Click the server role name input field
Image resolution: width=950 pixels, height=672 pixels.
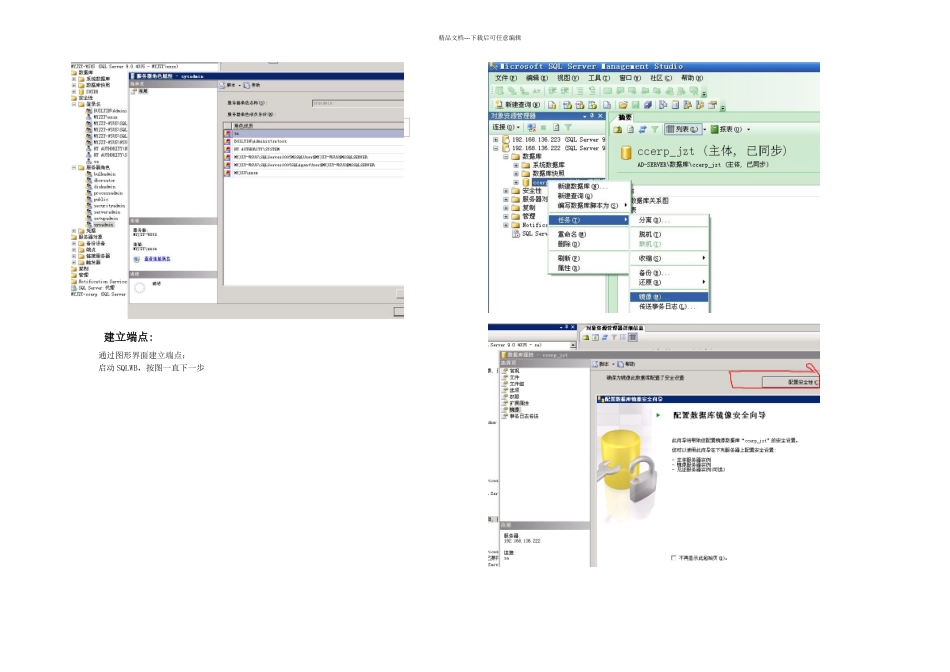click(357, 103)
